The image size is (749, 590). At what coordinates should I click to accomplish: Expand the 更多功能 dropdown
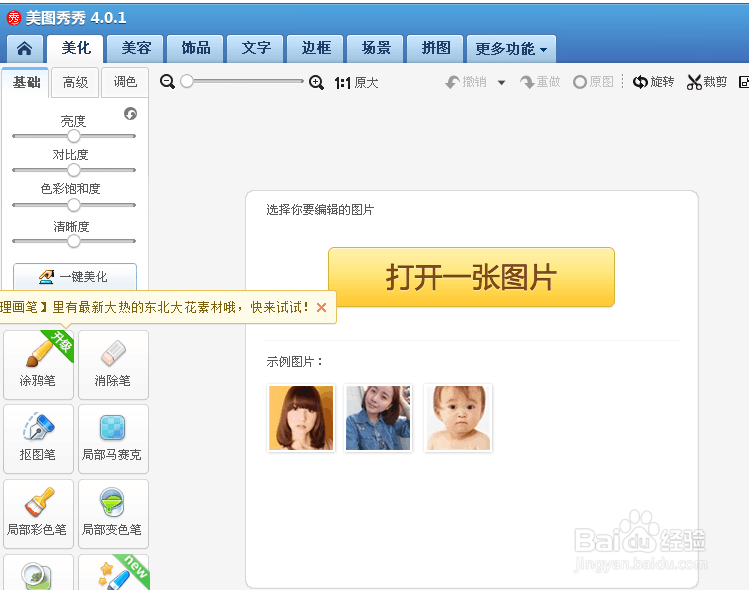pyautogui.click(x=511, y=48)
